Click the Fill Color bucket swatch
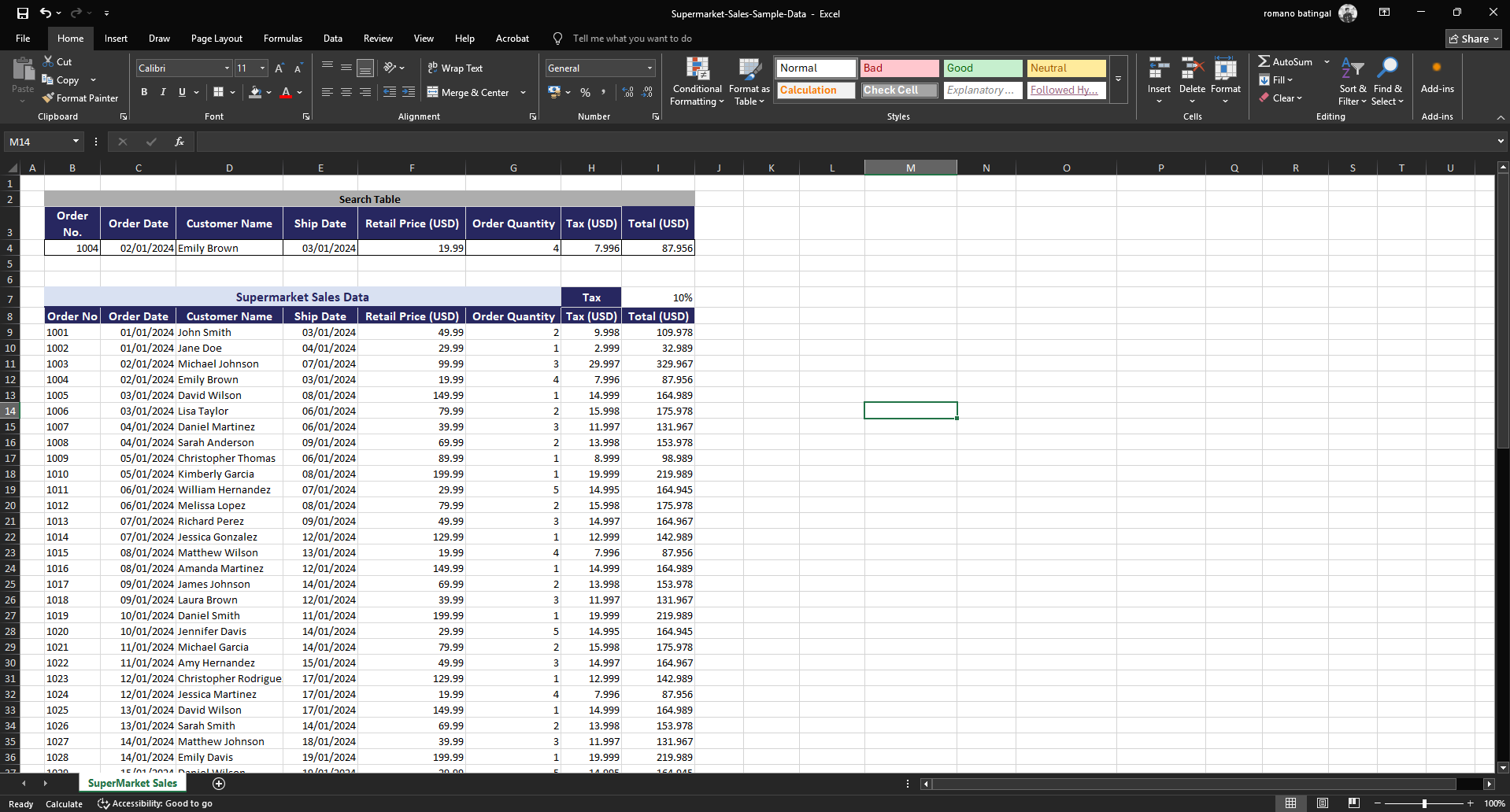 pyautogui.click(x=254, y=92)
